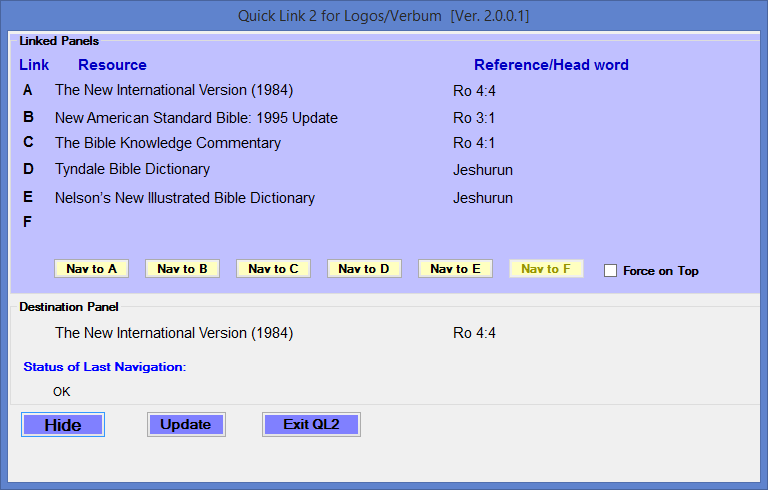Click the Nav to C button
The width and height of the screenshot is (768, 490).
coord(273,269)
